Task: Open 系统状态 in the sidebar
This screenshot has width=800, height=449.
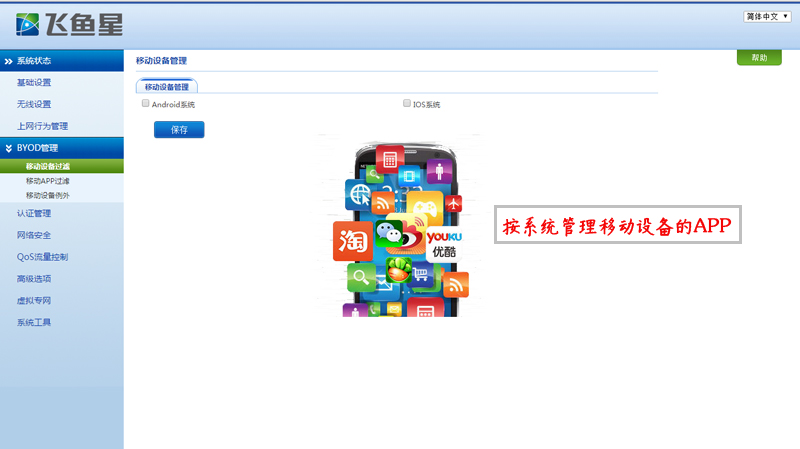Action: point(62,61)
